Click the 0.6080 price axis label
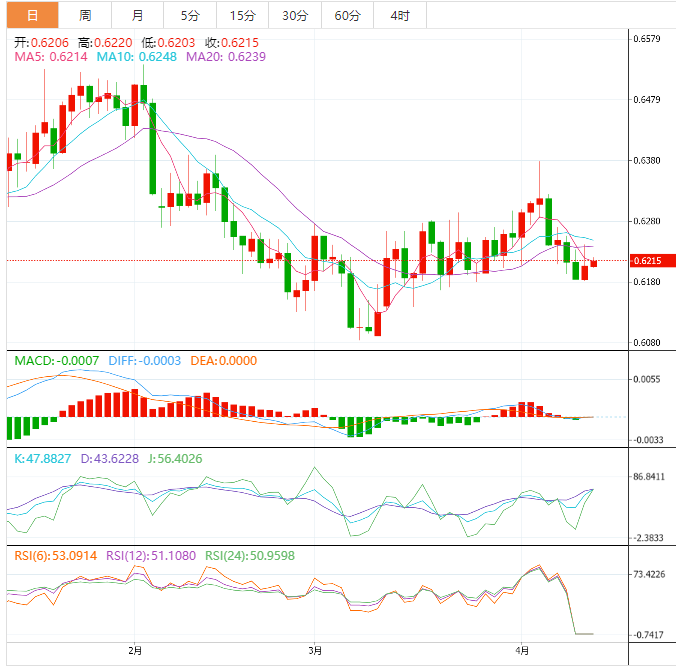The width and height of the screenshot is (676, 666). coord(647,343)
